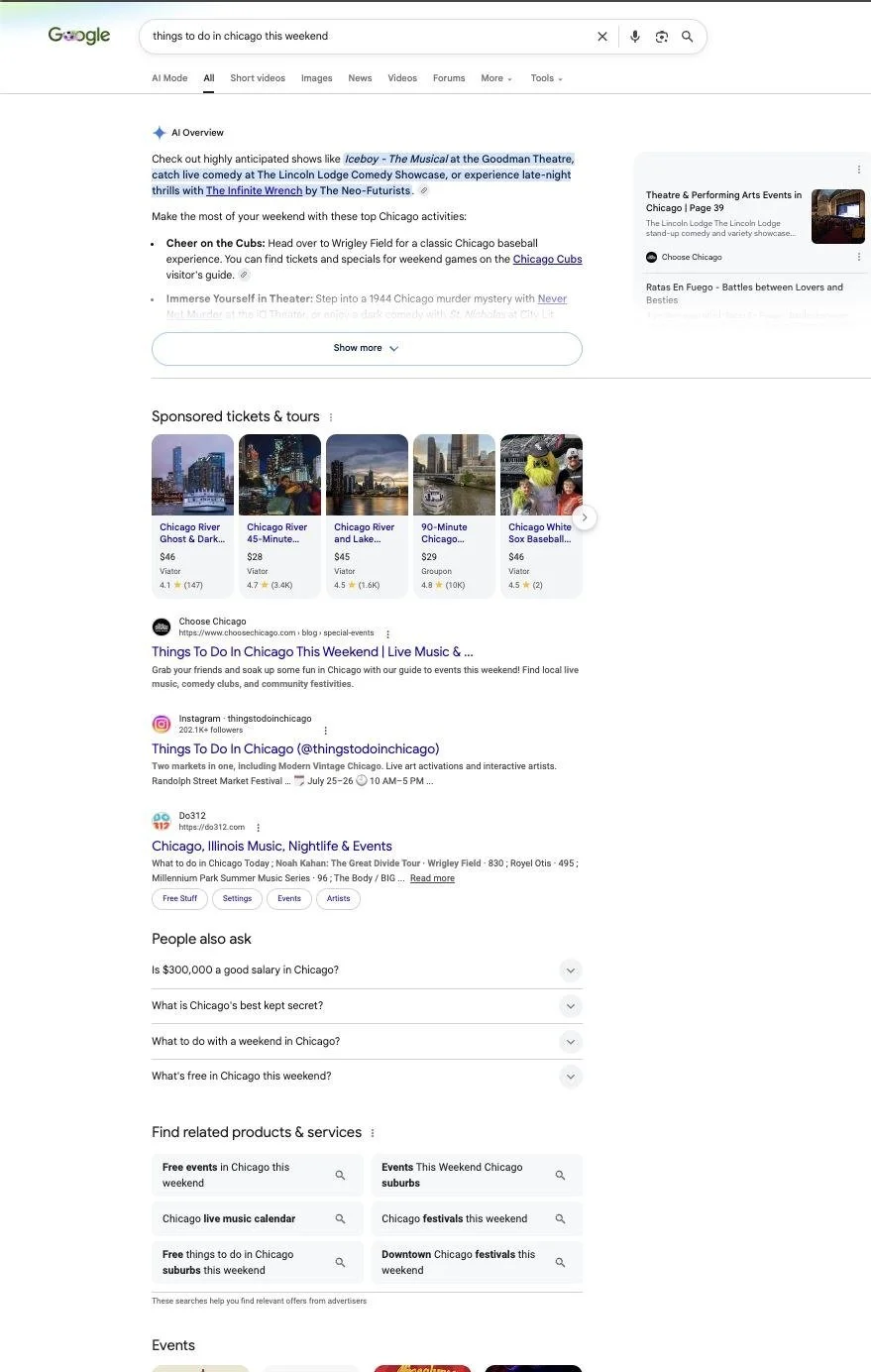Open options for Find related products & services
871x1372 pixels.
[373, 1133]
